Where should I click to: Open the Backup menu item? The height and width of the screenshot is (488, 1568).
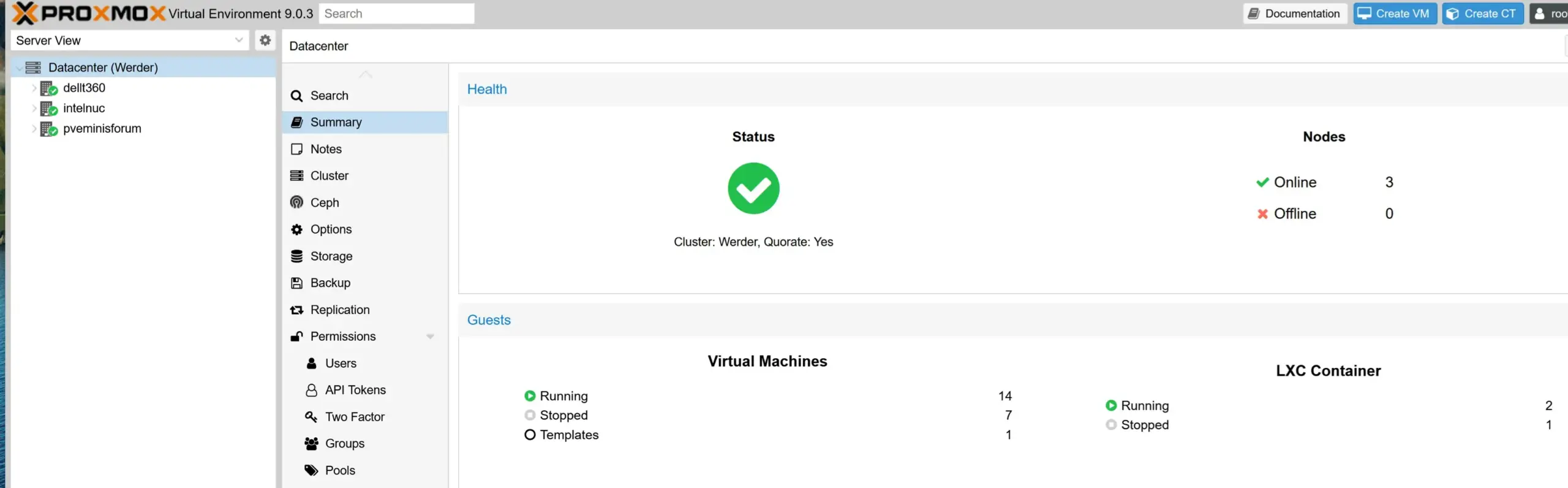pos(365,283)
